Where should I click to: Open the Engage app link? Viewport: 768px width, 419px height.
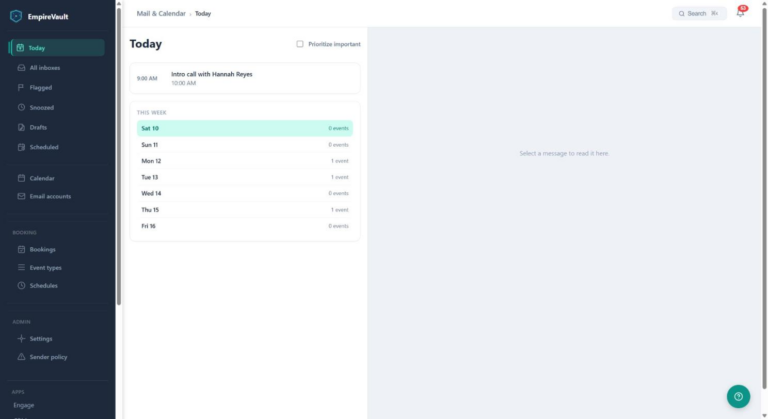tap(24, 405)
